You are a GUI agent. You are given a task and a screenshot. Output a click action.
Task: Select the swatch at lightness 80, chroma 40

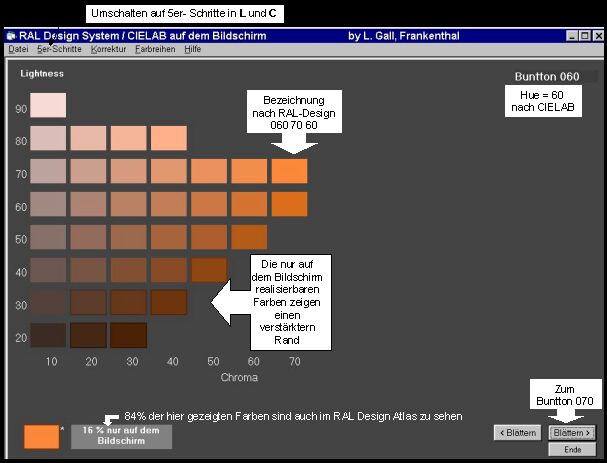tap(169, 138)
